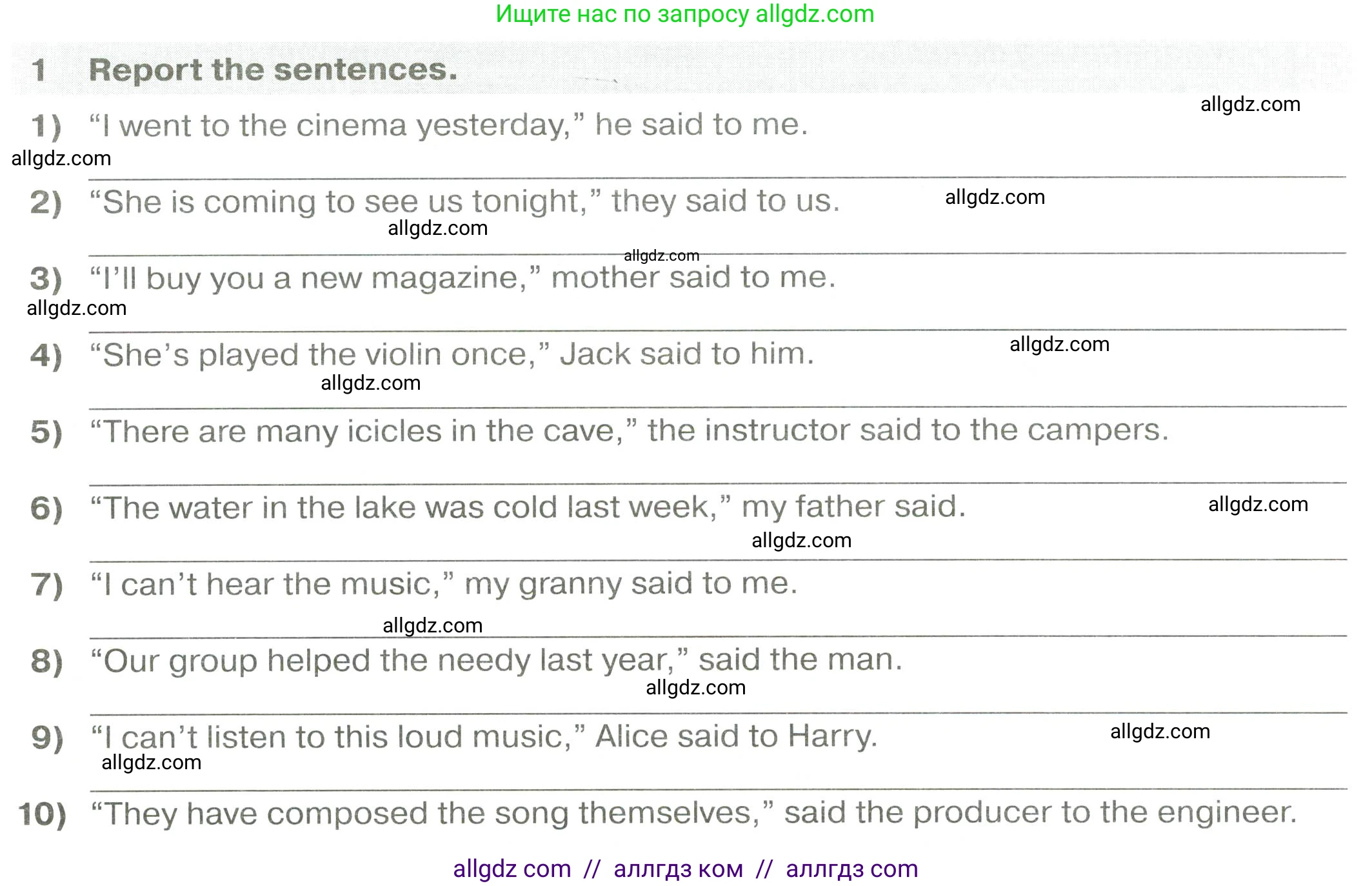Viewport: 1372px width, 886px height.
Task: Select "She is coming to see us tonight" sentence
Action: pyautogui.click(x=464, y=201)
